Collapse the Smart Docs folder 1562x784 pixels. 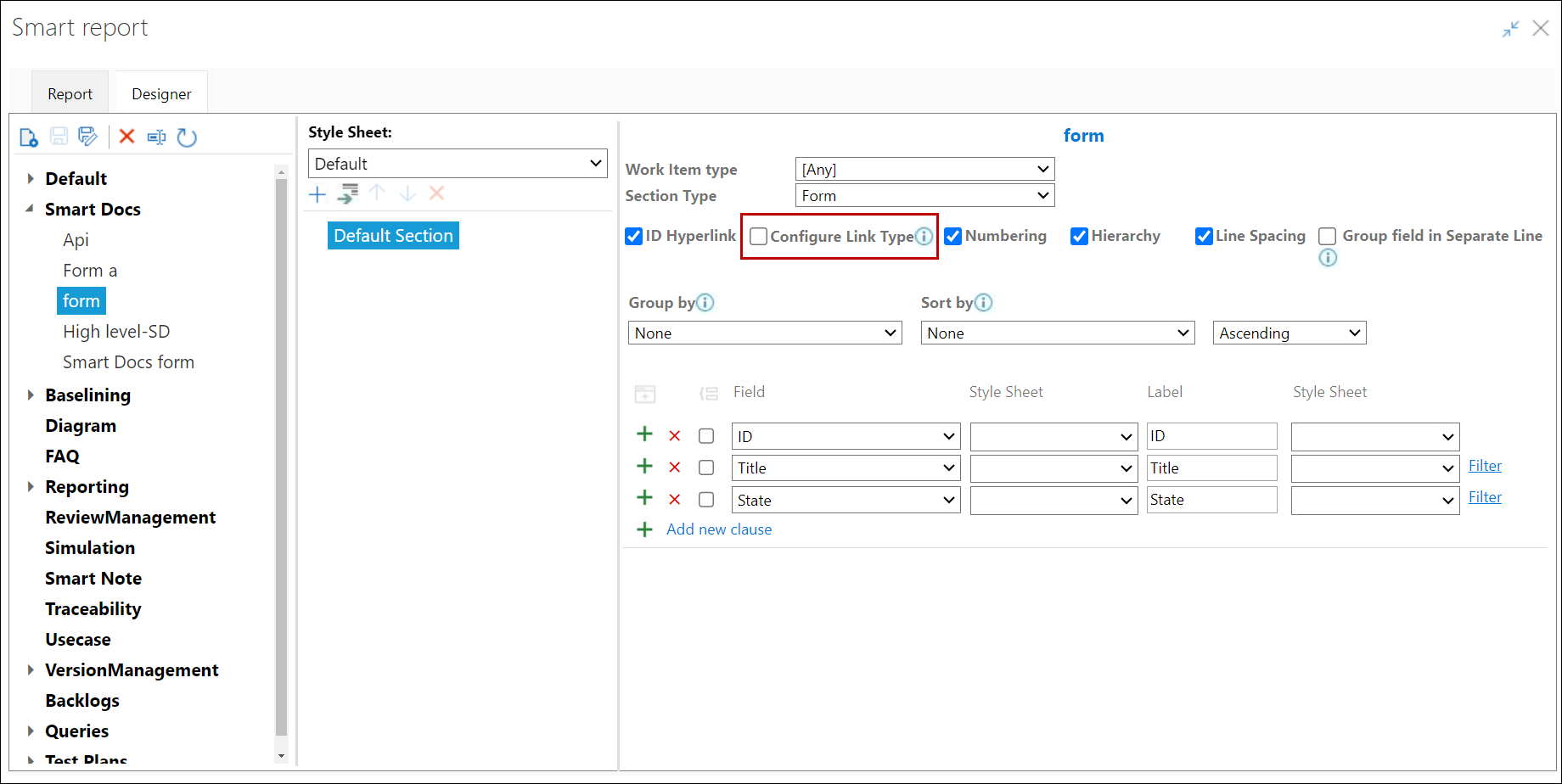point(31,209)
